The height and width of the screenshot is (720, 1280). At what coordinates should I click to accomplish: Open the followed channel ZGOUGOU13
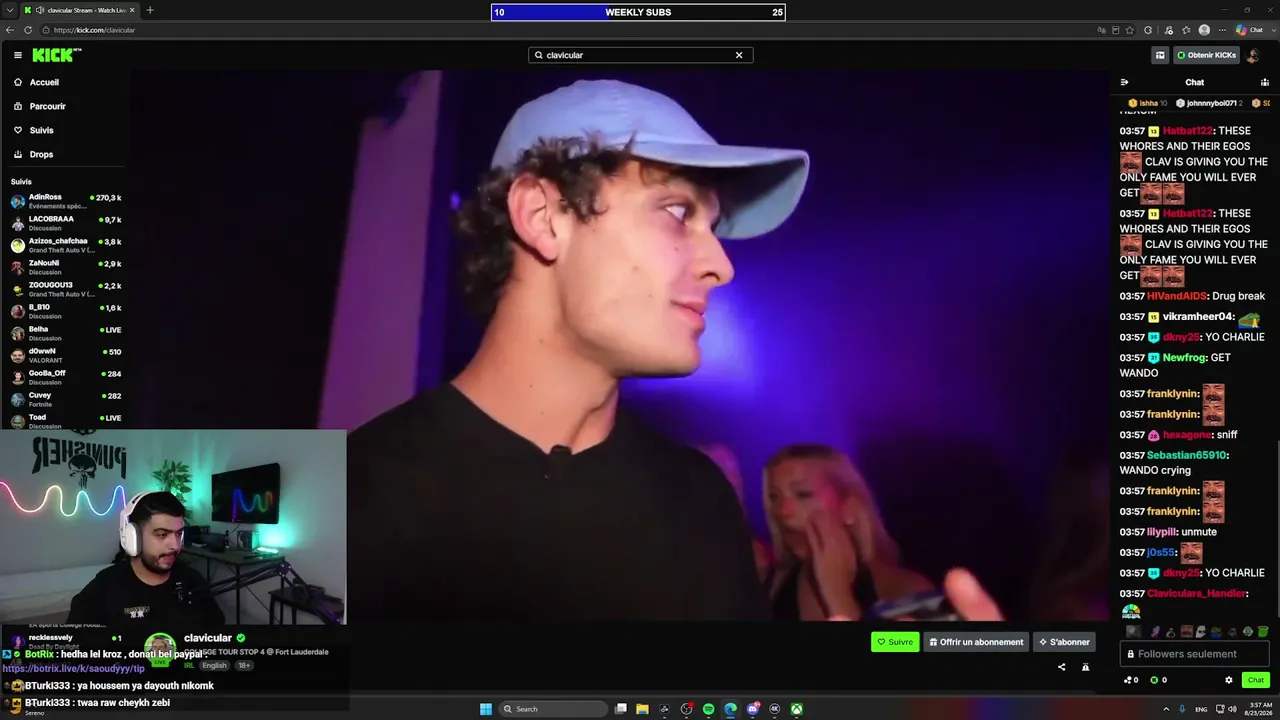pos(66,289)
